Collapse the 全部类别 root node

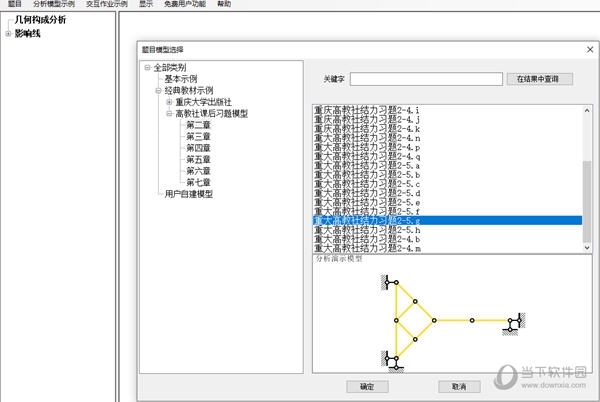pos(147,68)
